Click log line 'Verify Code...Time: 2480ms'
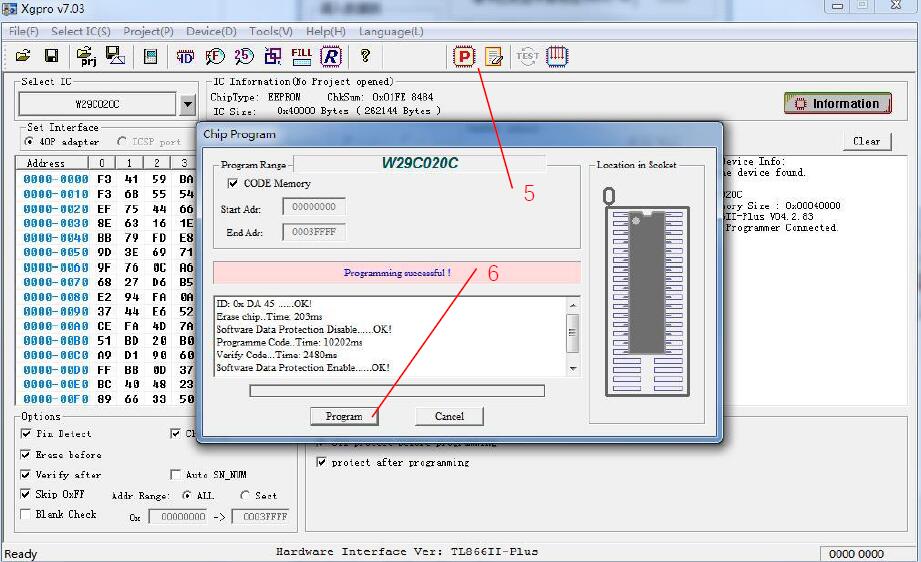Viewport: 921px width, 562px height. click(277, 355)
